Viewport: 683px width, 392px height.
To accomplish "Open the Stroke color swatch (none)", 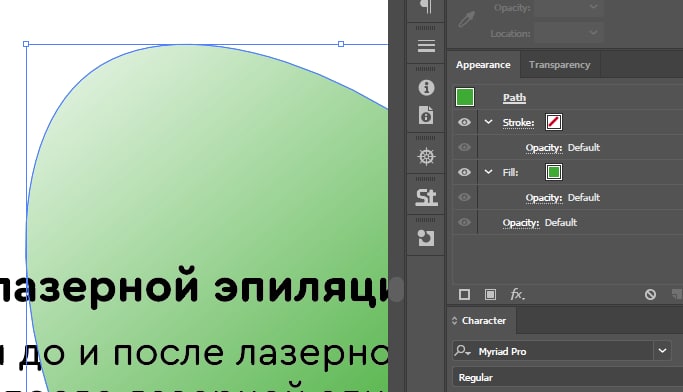I will click(554, 122).
